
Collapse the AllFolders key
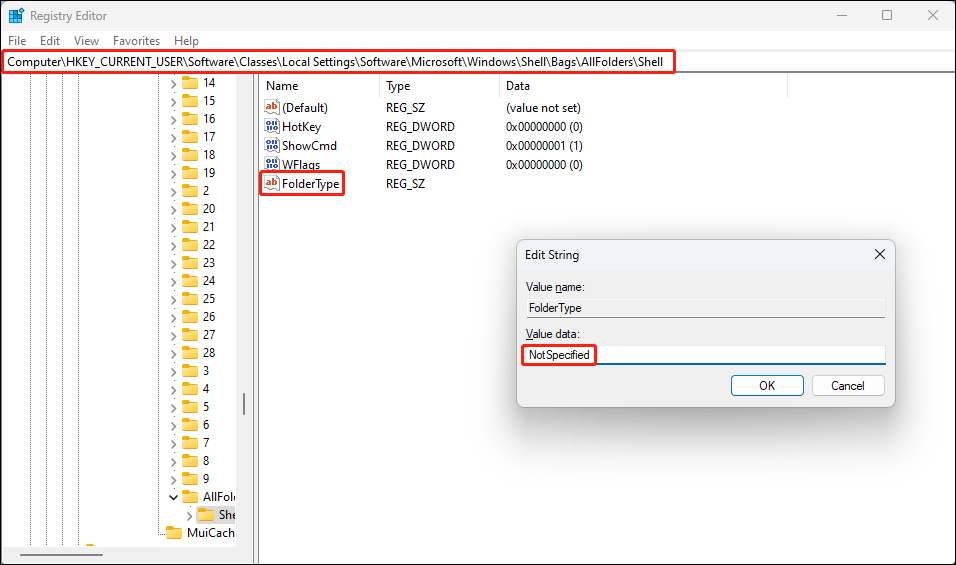[x=173, y=497]
